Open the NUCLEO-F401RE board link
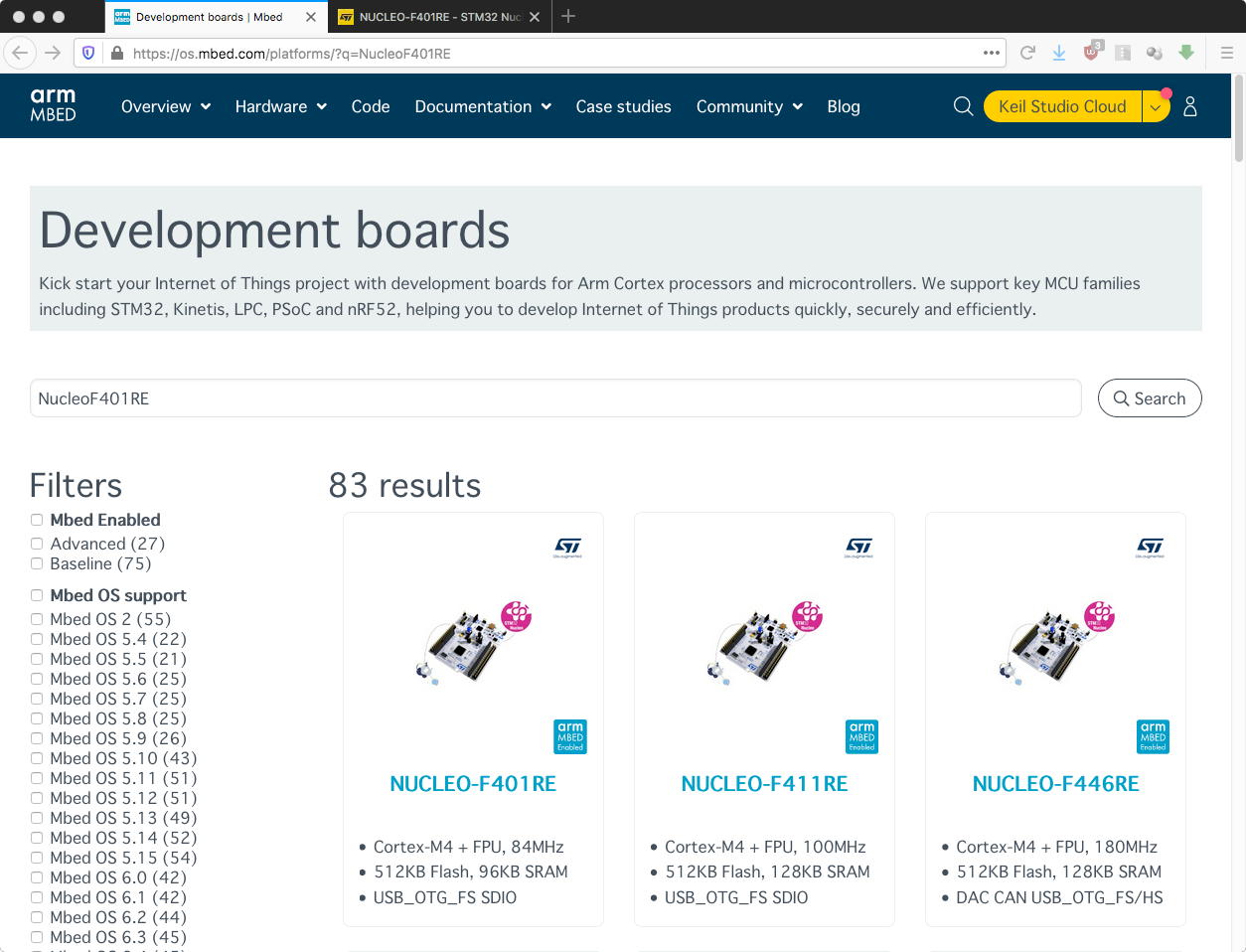The width and height of the screenshot is (1246, 952). [473, 783]
